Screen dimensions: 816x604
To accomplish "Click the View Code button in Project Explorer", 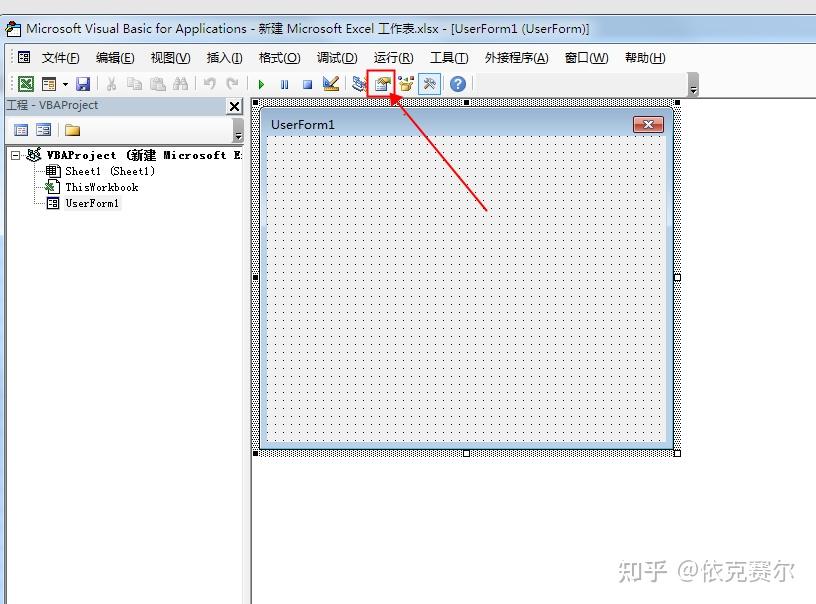I will pyautogui.click(x=21, y=129).
